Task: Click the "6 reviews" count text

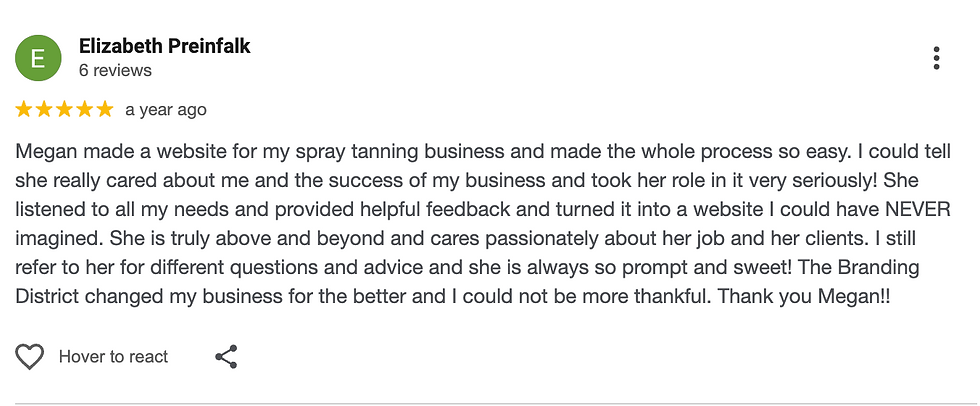Action: coord(115,71)
